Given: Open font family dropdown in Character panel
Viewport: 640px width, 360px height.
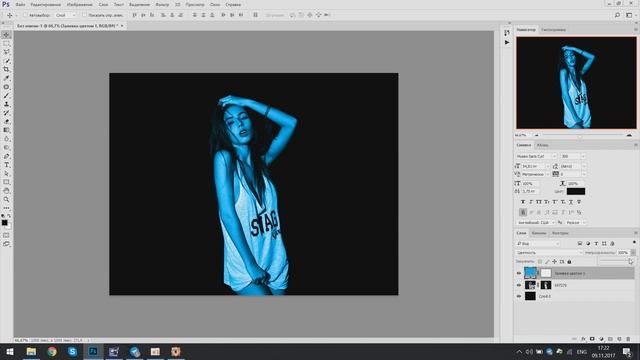Looking at the screenshot, I should coord(536,156).
